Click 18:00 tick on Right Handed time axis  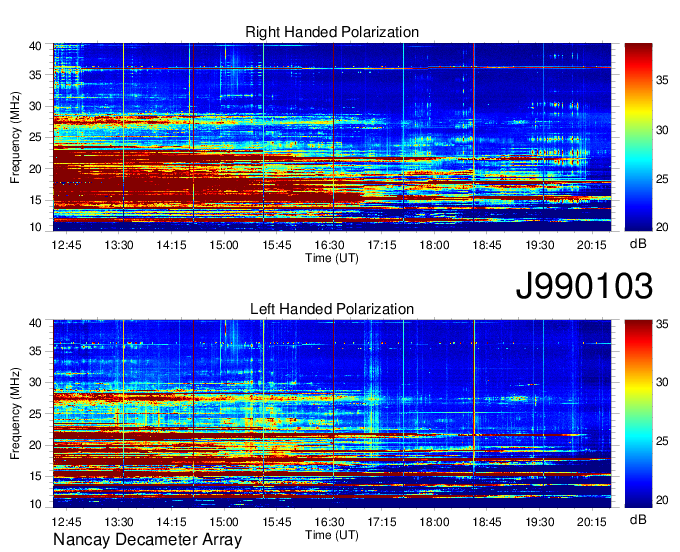click(434, 245)
